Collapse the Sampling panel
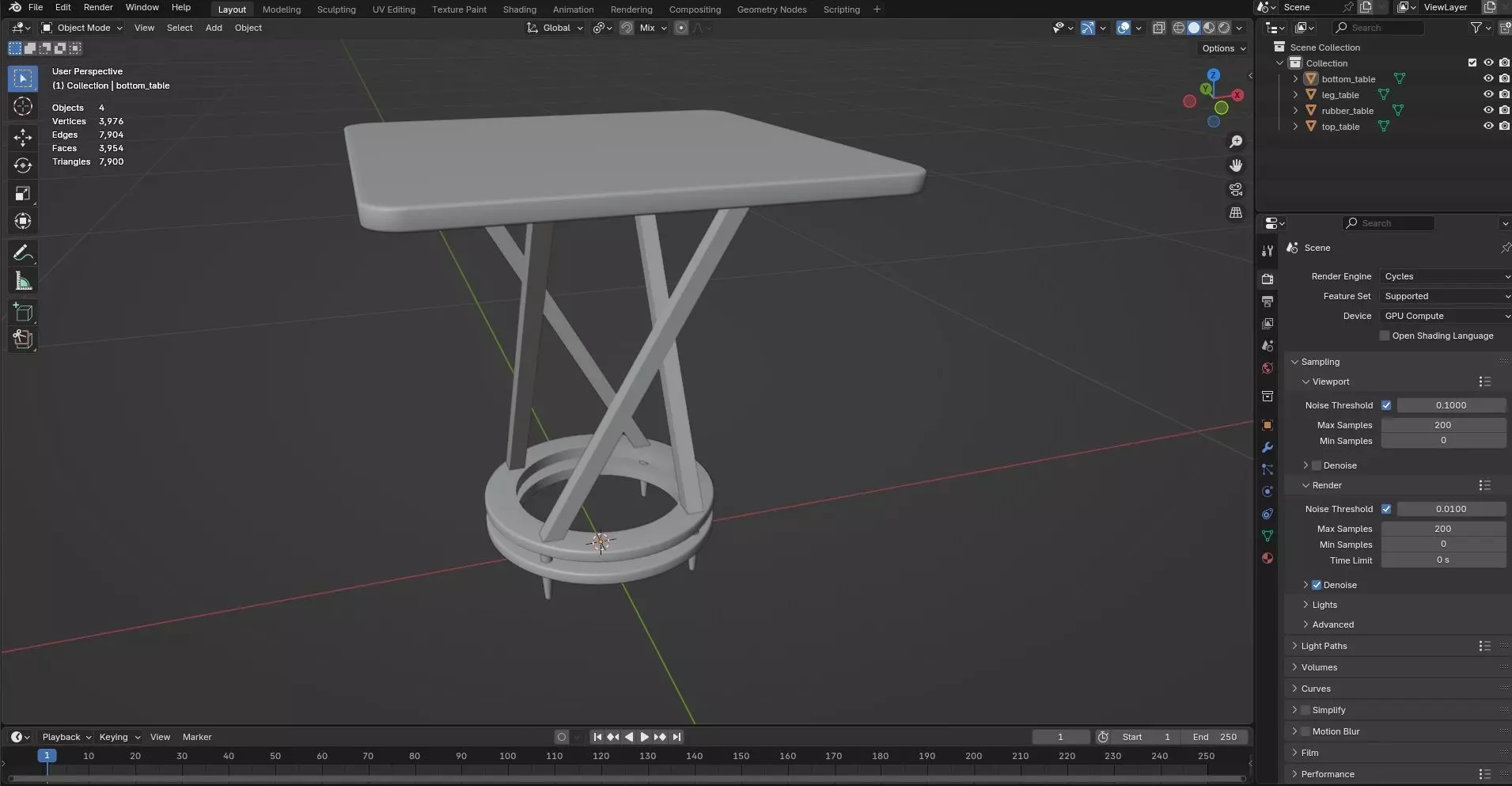The height and width of the screenshot is (786, 1512). pos(1320,362)
